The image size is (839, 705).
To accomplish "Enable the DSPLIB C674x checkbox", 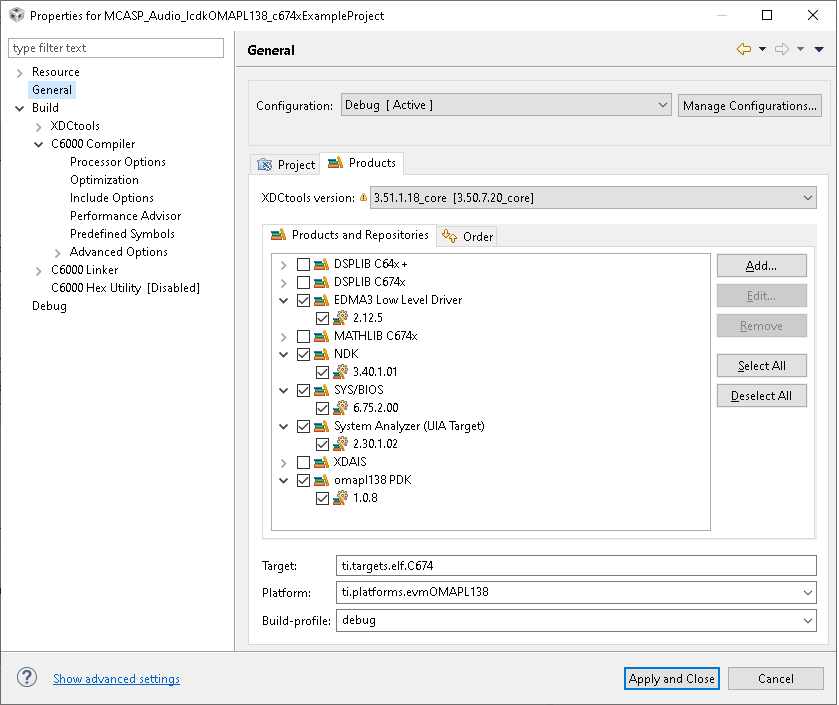I will click(303, 282).
